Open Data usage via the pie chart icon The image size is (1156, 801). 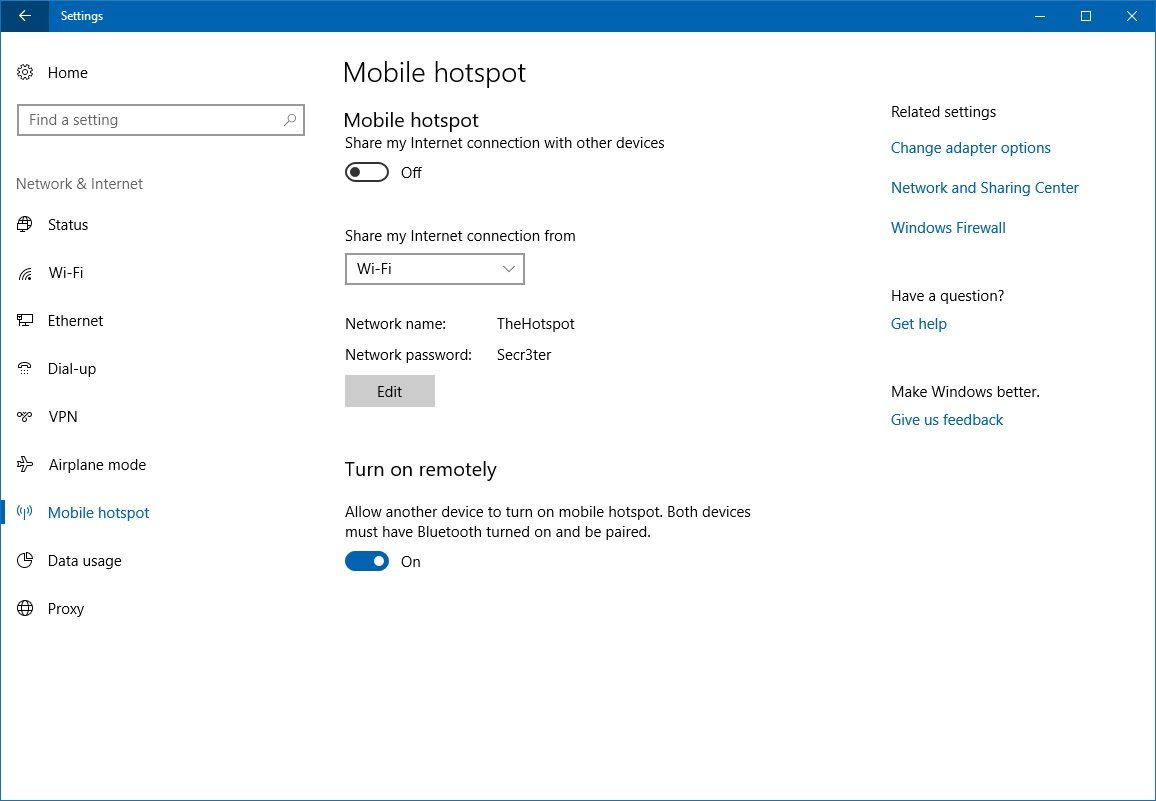pyautogui.click(x=25, y=560)
